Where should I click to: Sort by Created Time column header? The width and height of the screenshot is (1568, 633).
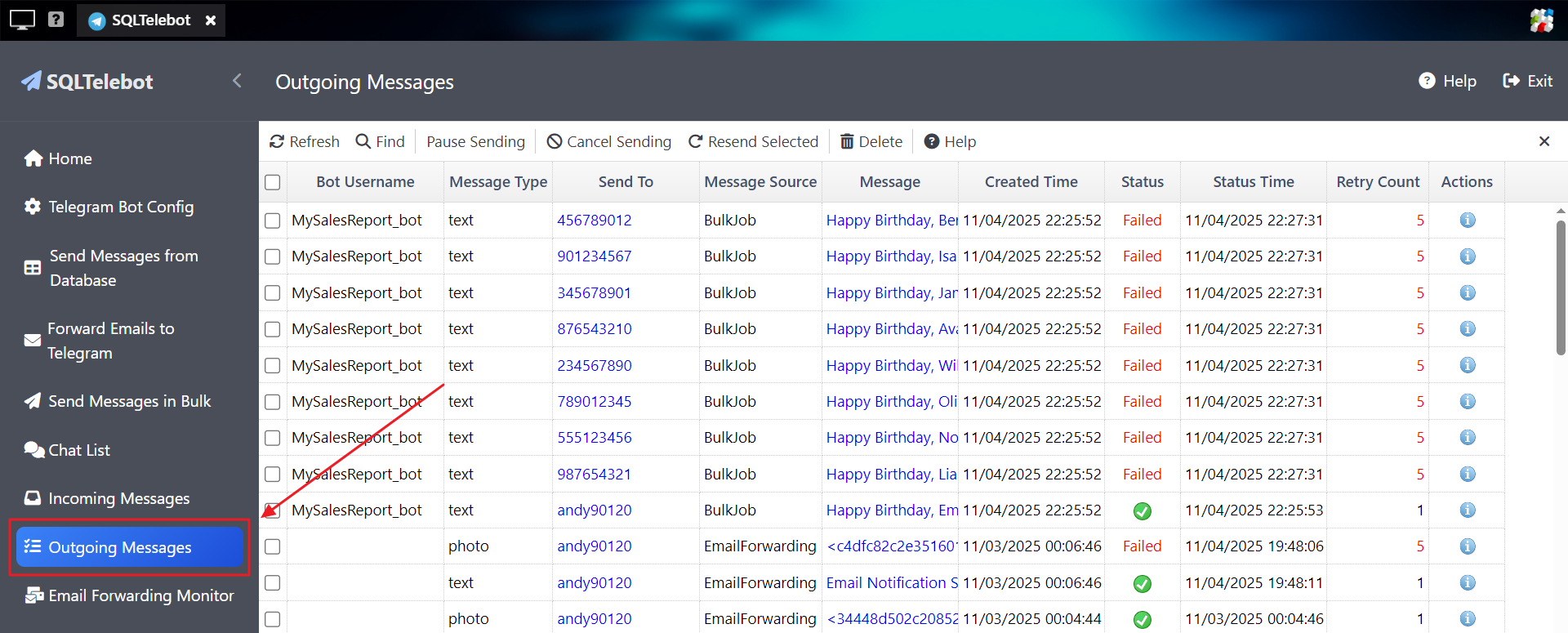[1031, 182]
